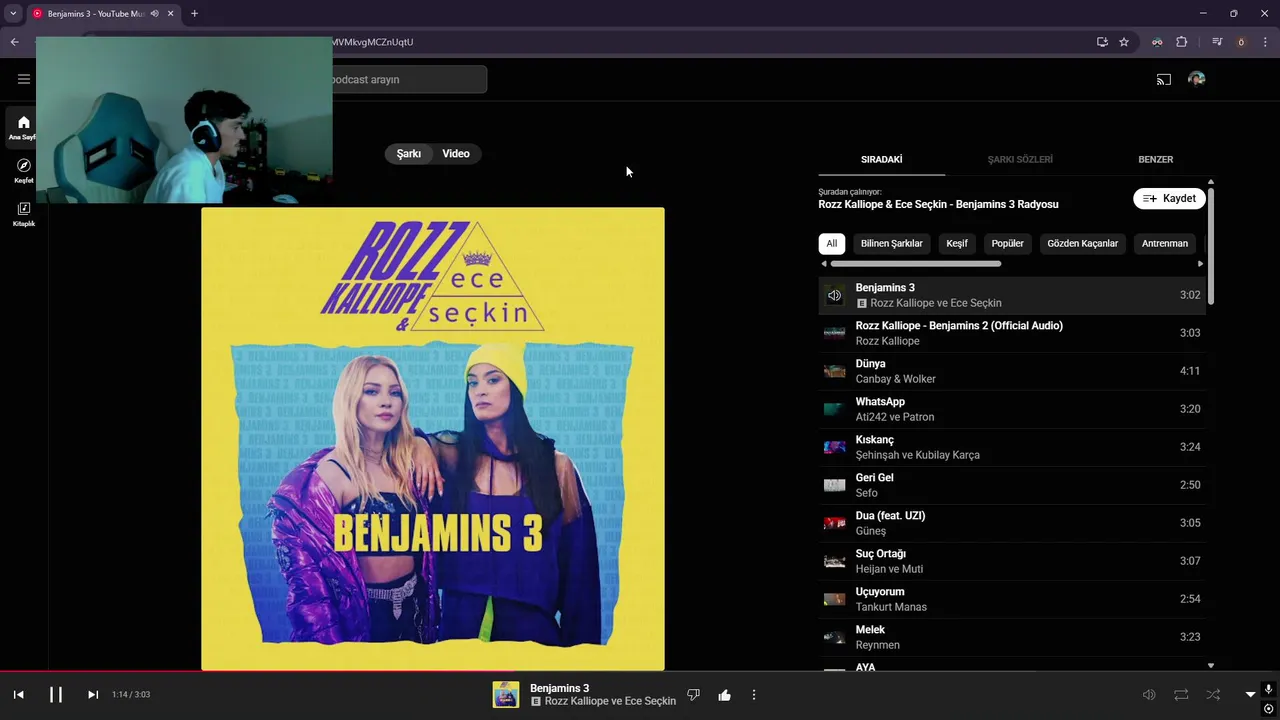Click the queue vertical scrollbar thumb
The height and width of the screenshot is (720, 1280).
point(1211,245)
